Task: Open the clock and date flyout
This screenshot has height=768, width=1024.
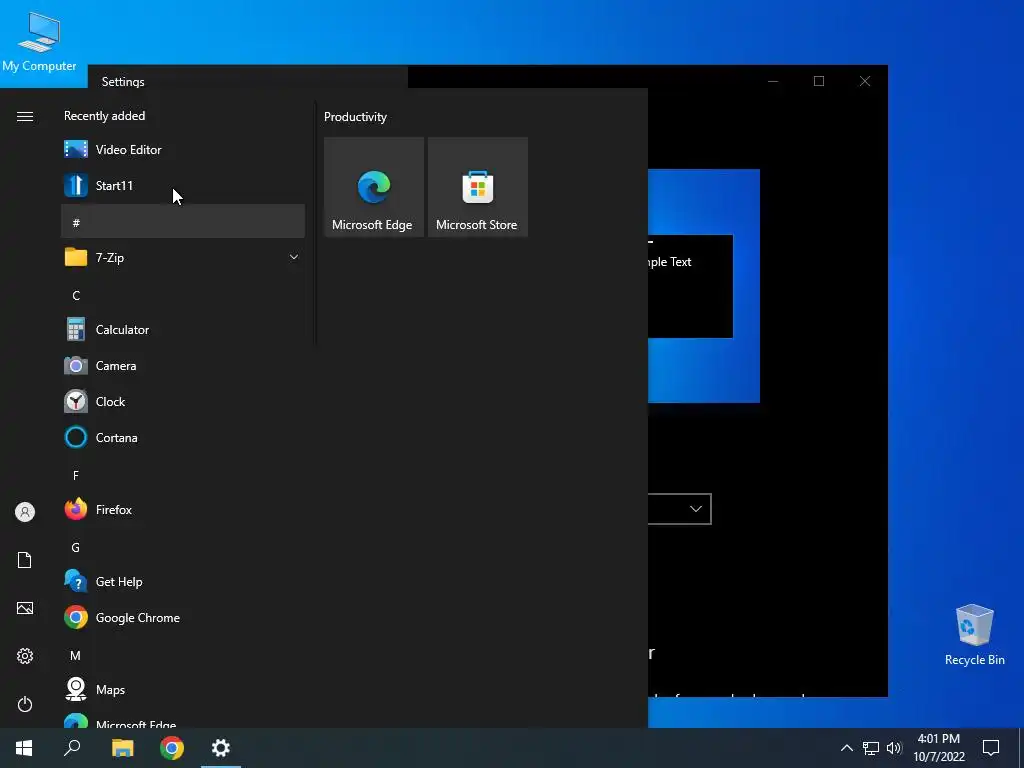Action: coord(939,748)
